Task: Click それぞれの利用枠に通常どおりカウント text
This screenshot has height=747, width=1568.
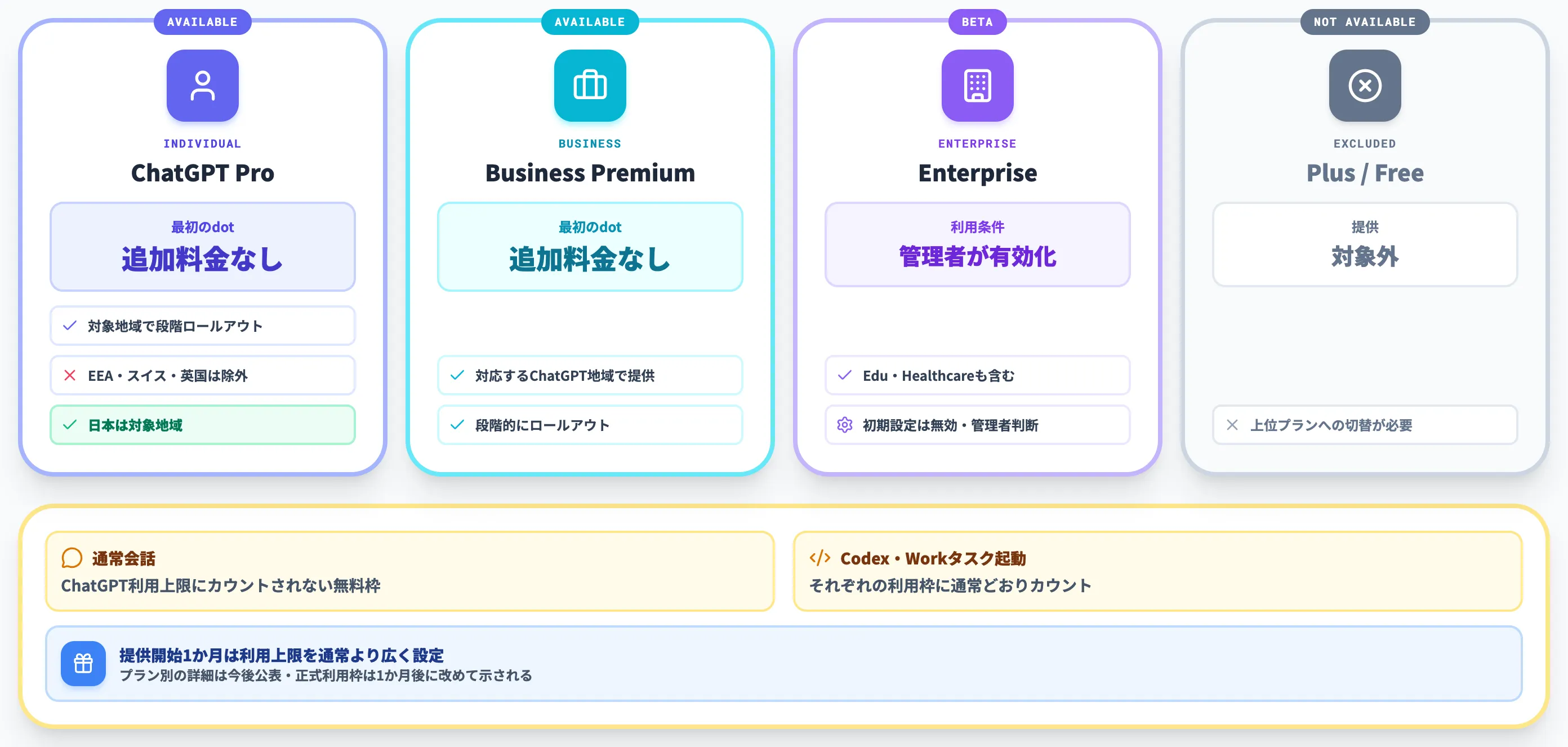Action: click(x=950, y=586)
